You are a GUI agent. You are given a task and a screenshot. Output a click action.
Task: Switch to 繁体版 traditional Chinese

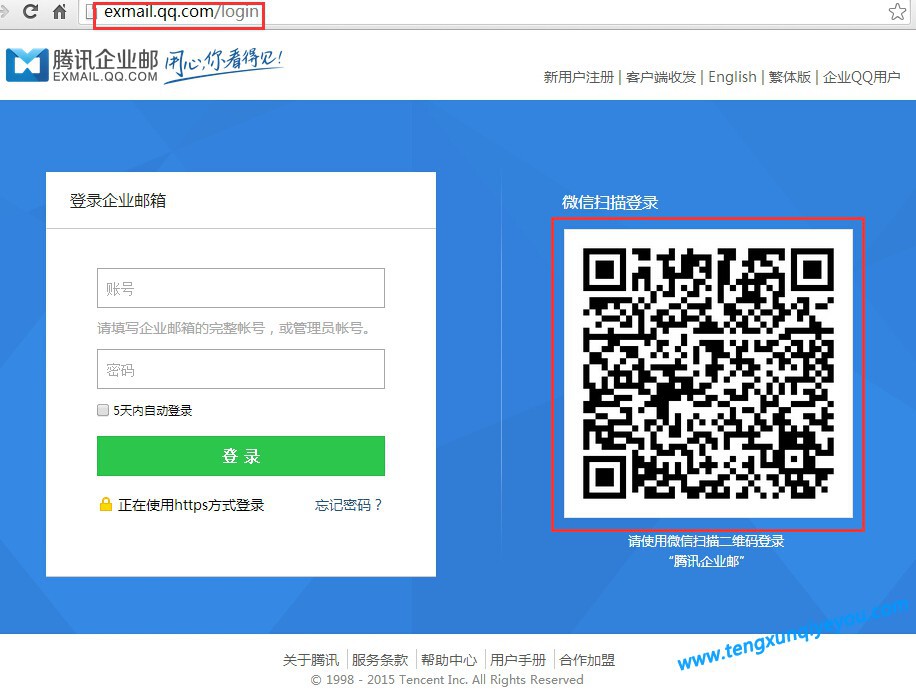[789, 77]
